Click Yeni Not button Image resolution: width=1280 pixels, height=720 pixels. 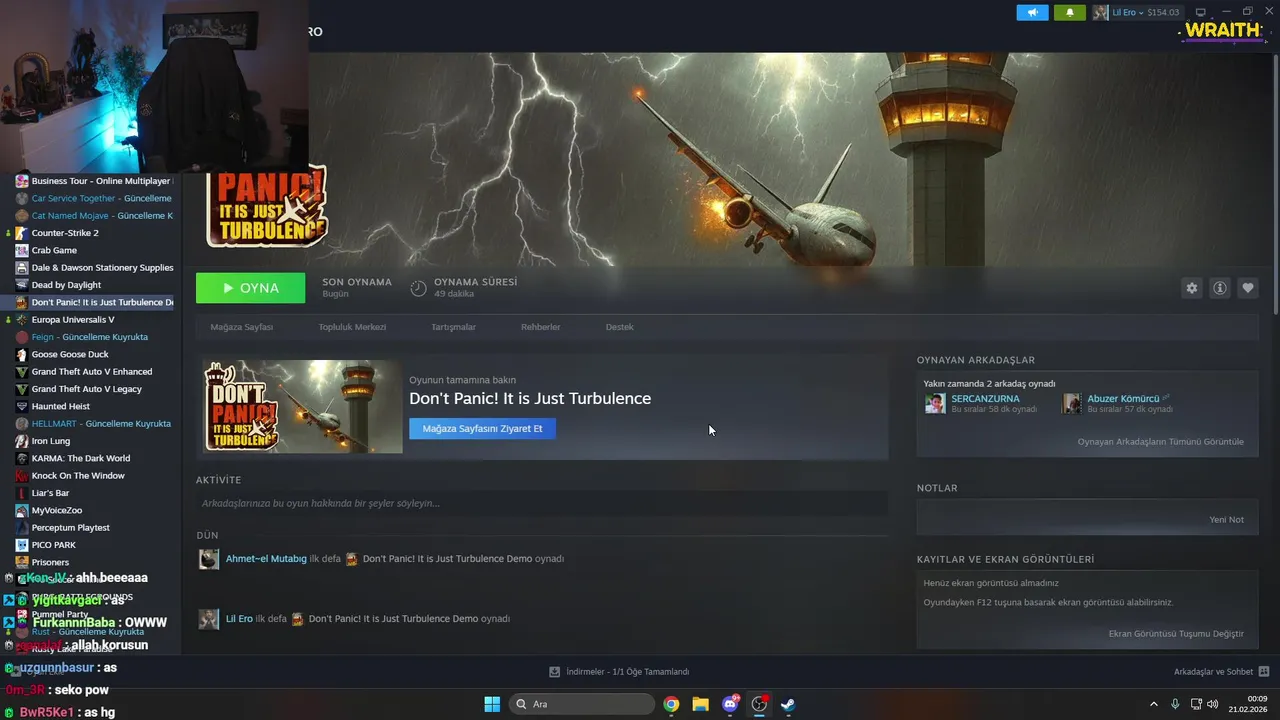[x=1226, y=520]
